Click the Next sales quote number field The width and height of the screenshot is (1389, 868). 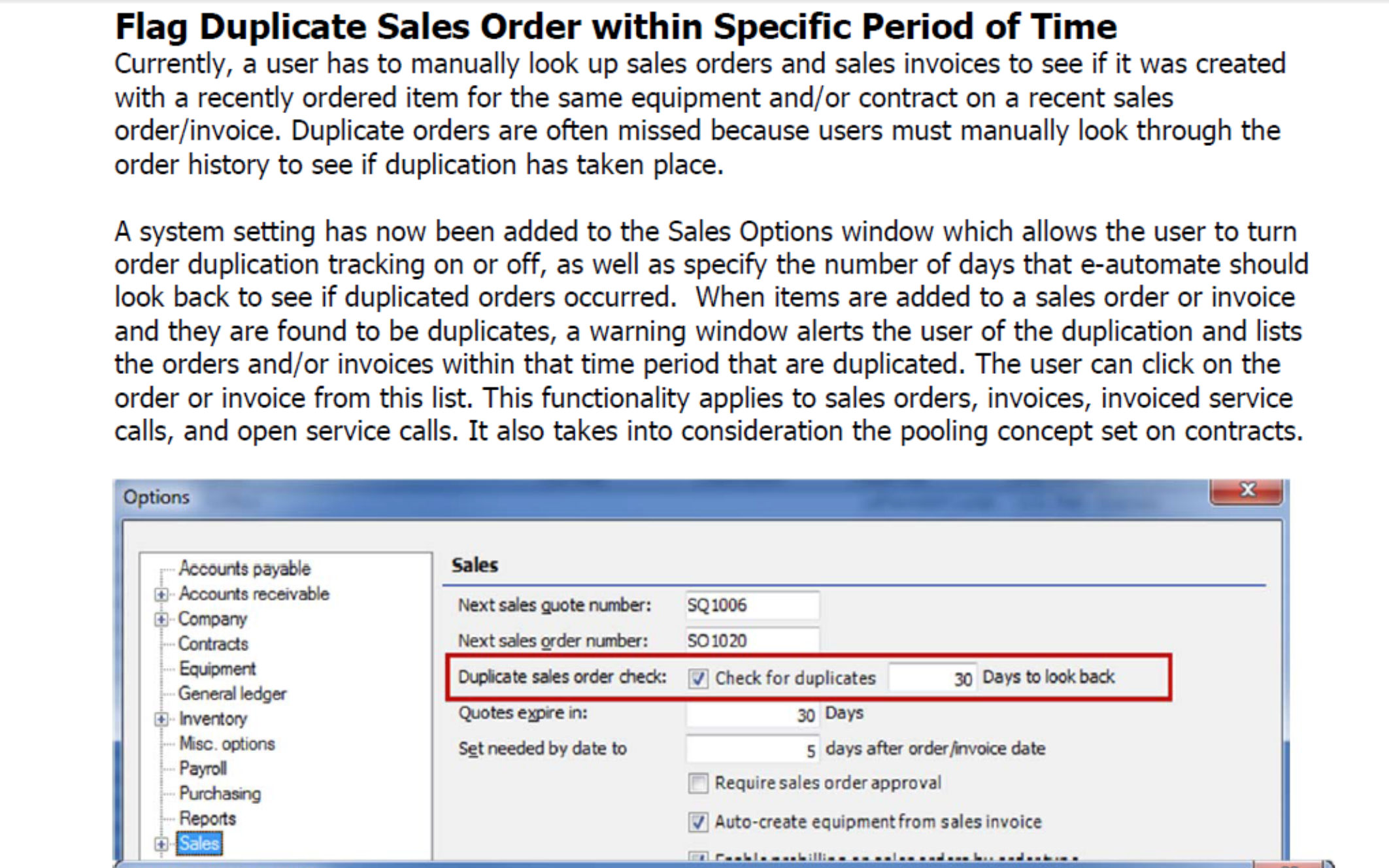click(x=752, y=606)
